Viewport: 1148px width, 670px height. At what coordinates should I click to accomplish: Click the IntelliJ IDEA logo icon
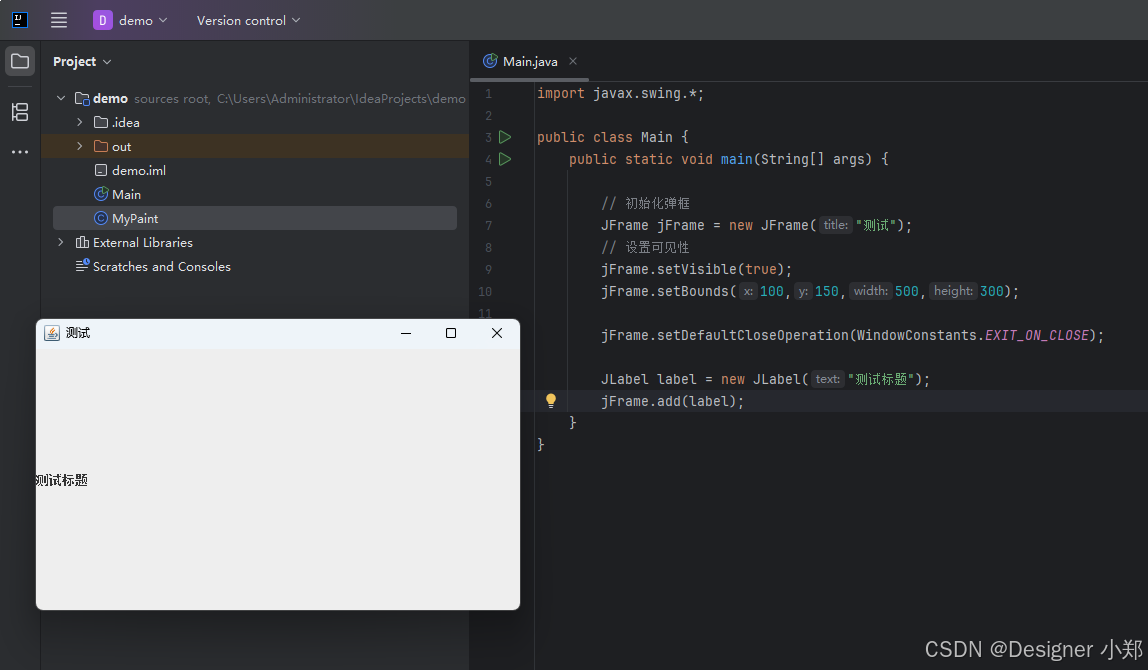click(x=20, y=21)
